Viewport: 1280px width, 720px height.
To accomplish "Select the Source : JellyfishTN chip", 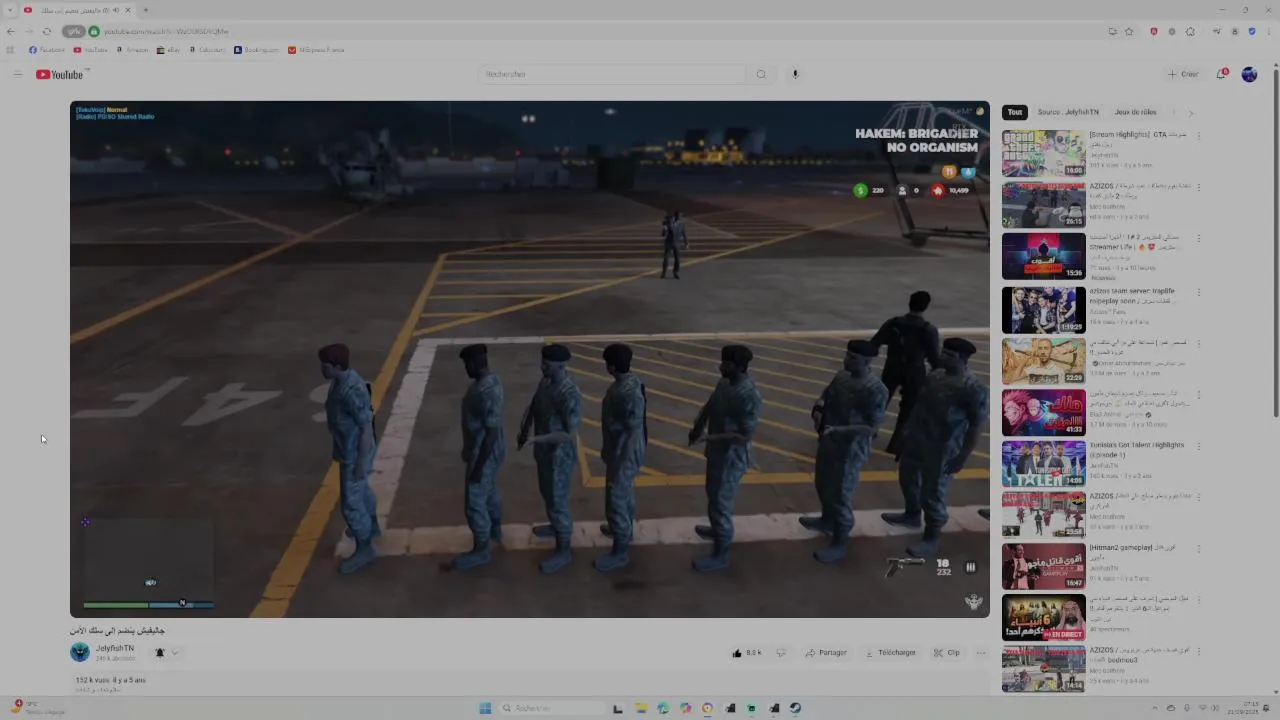I will [1068, 112].
